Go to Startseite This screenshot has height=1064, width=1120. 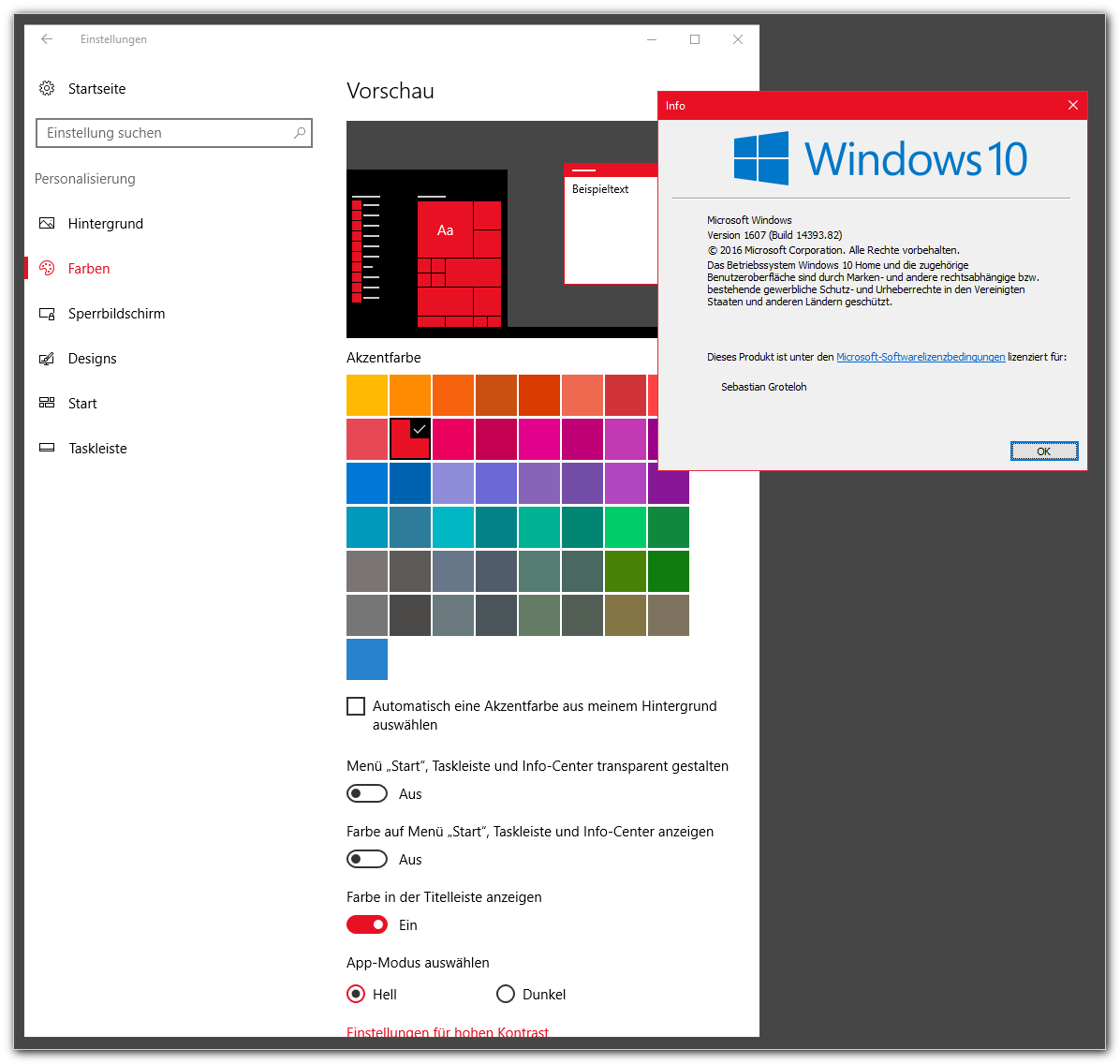click(97, 89)
